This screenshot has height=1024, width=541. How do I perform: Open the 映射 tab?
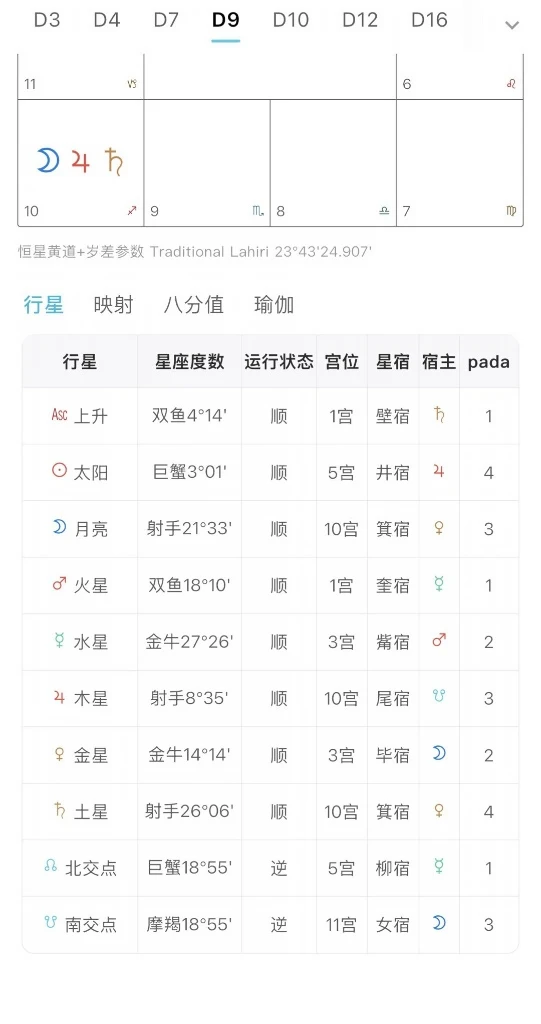coord(113,305)
